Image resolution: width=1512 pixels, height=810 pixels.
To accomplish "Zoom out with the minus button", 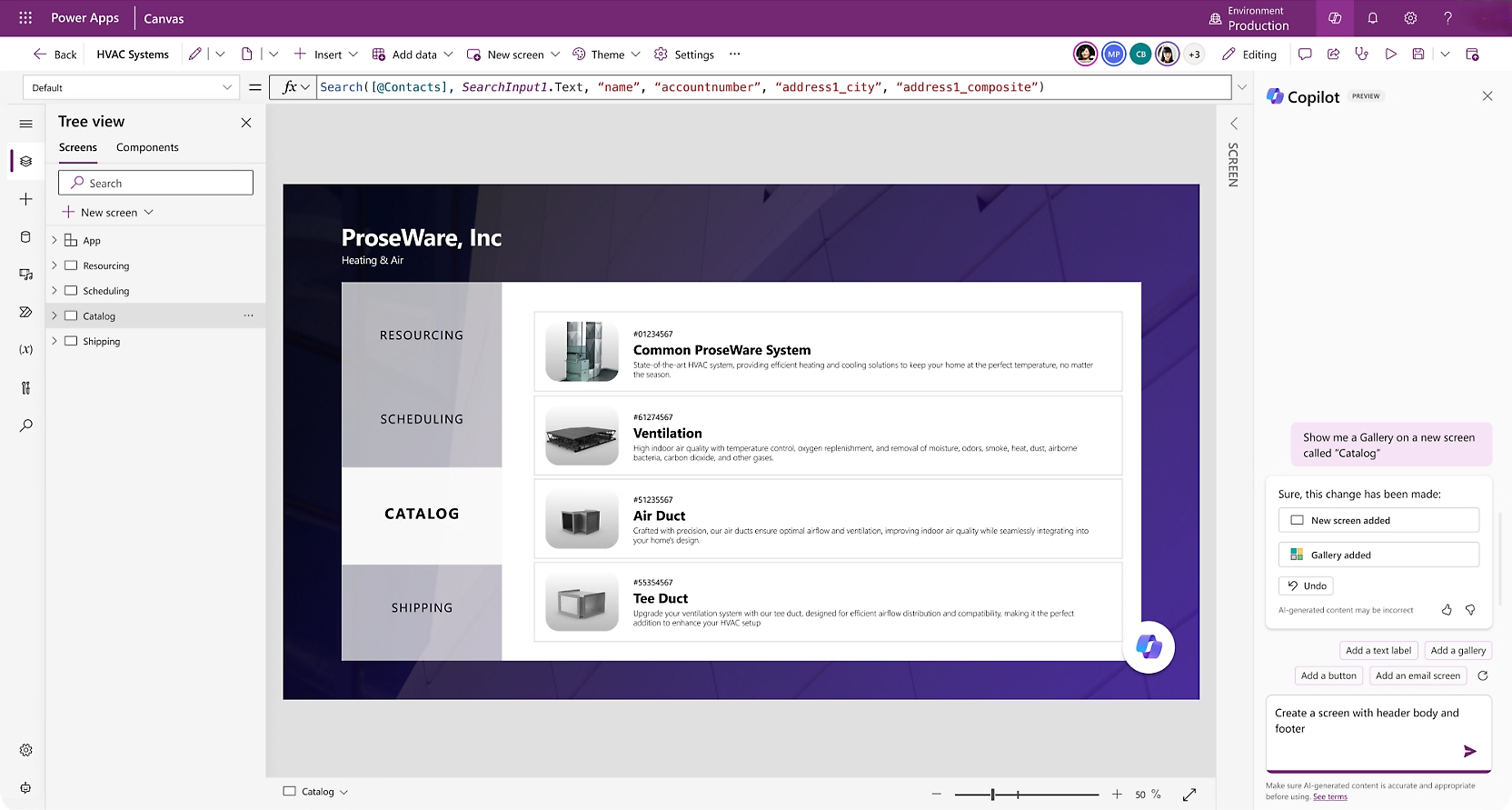I will (937, 795).
